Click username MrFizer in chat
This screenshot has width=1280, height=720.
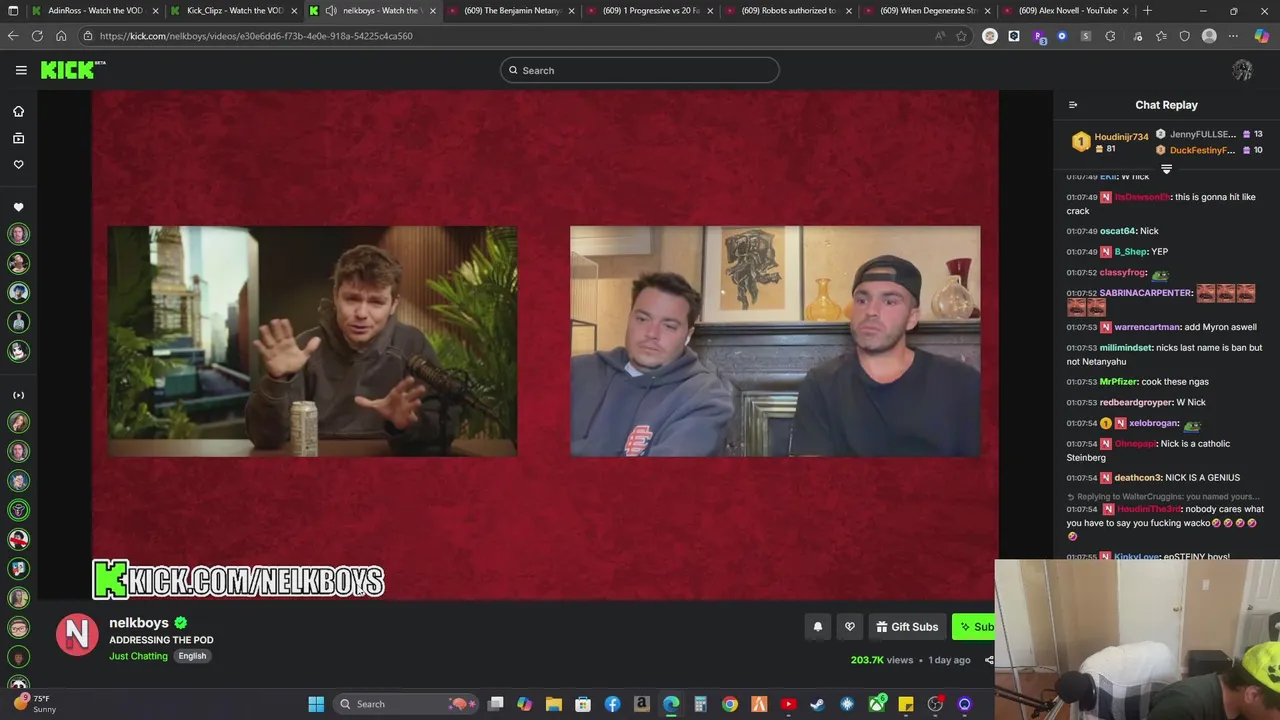point(1118,382)
